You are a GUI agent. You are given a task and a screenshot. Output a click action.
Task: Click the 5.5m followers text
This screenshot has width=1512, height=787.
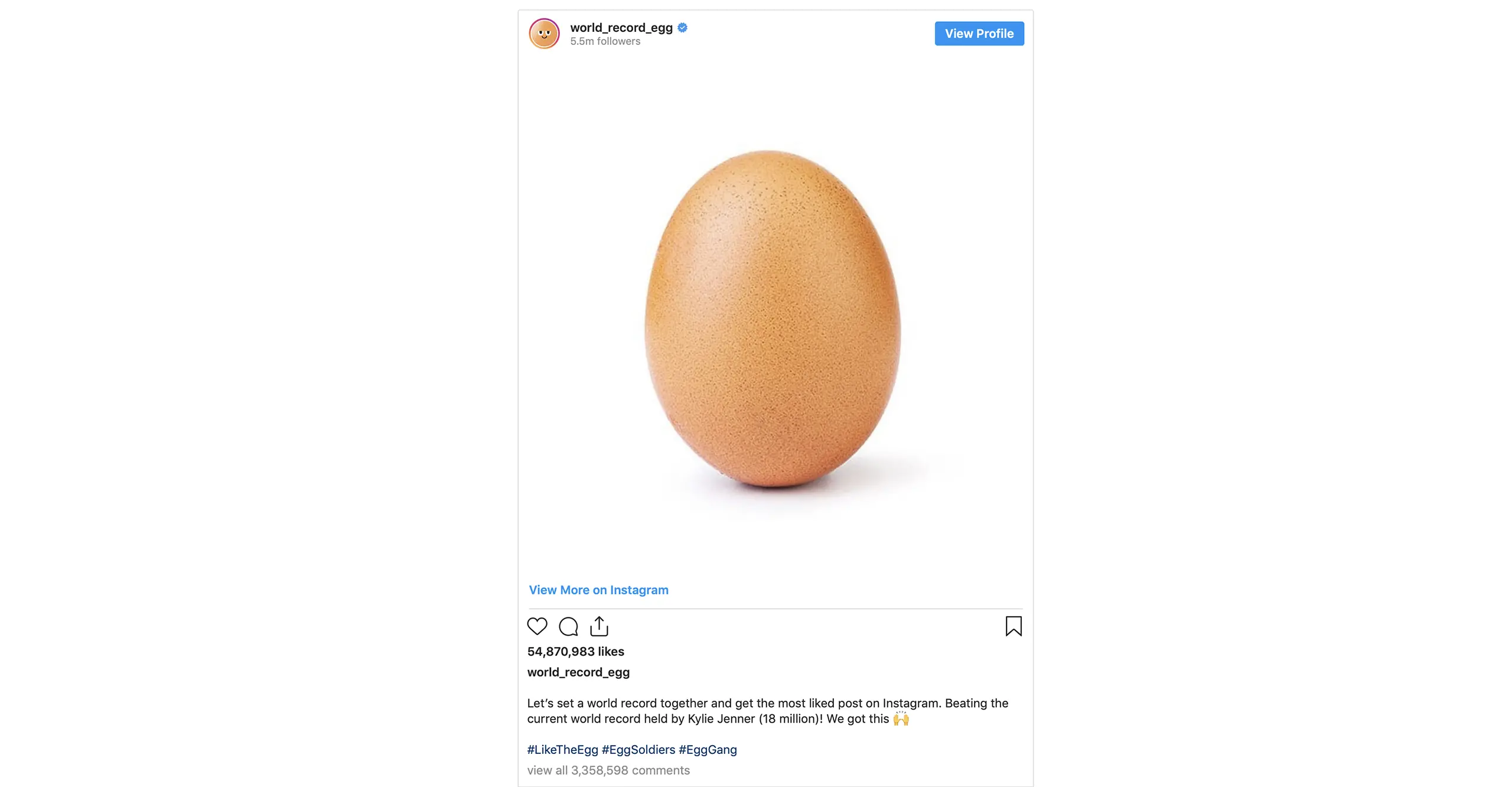(x=605, y=41)
